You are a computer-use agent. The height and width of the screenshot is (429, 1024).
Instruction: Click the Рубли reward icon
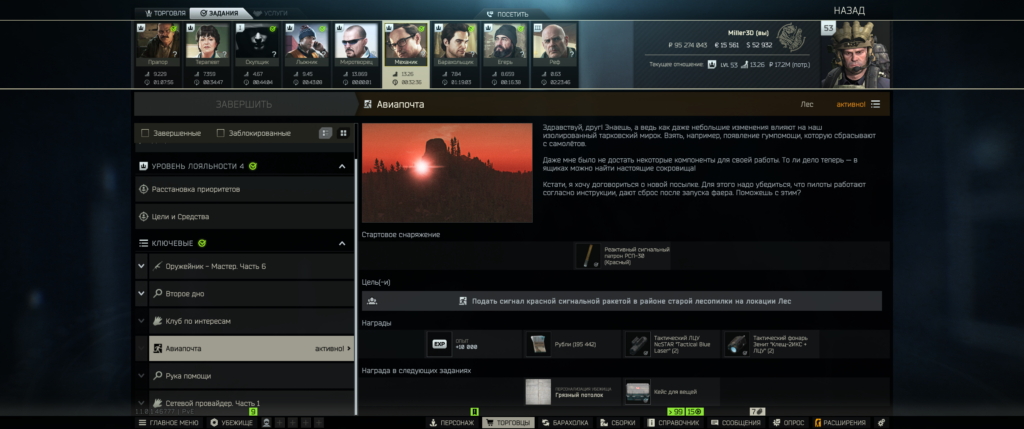[539, 344]
